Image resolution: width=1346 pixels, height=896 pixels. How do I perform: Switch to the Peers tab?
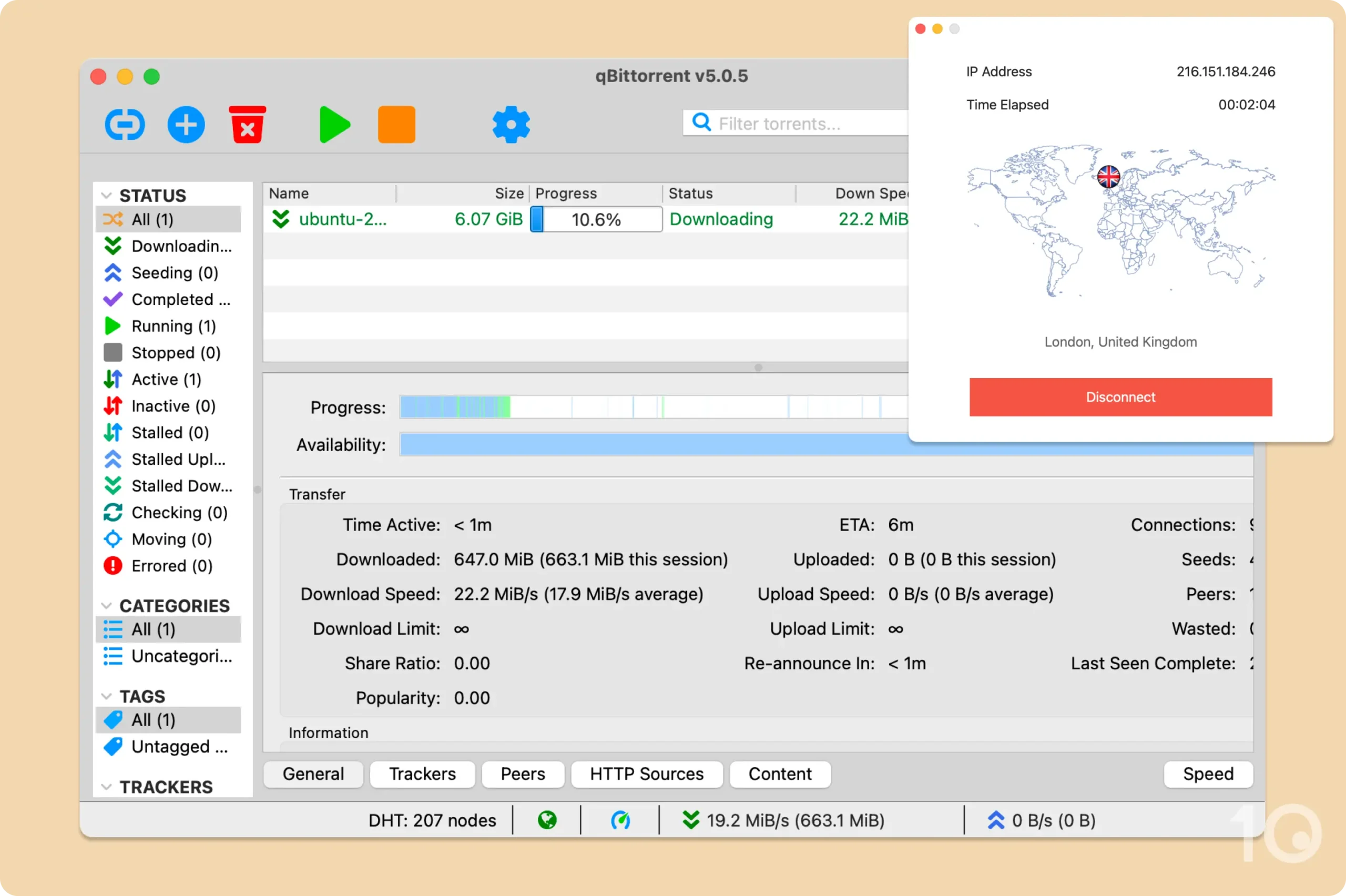pos(523,775)
